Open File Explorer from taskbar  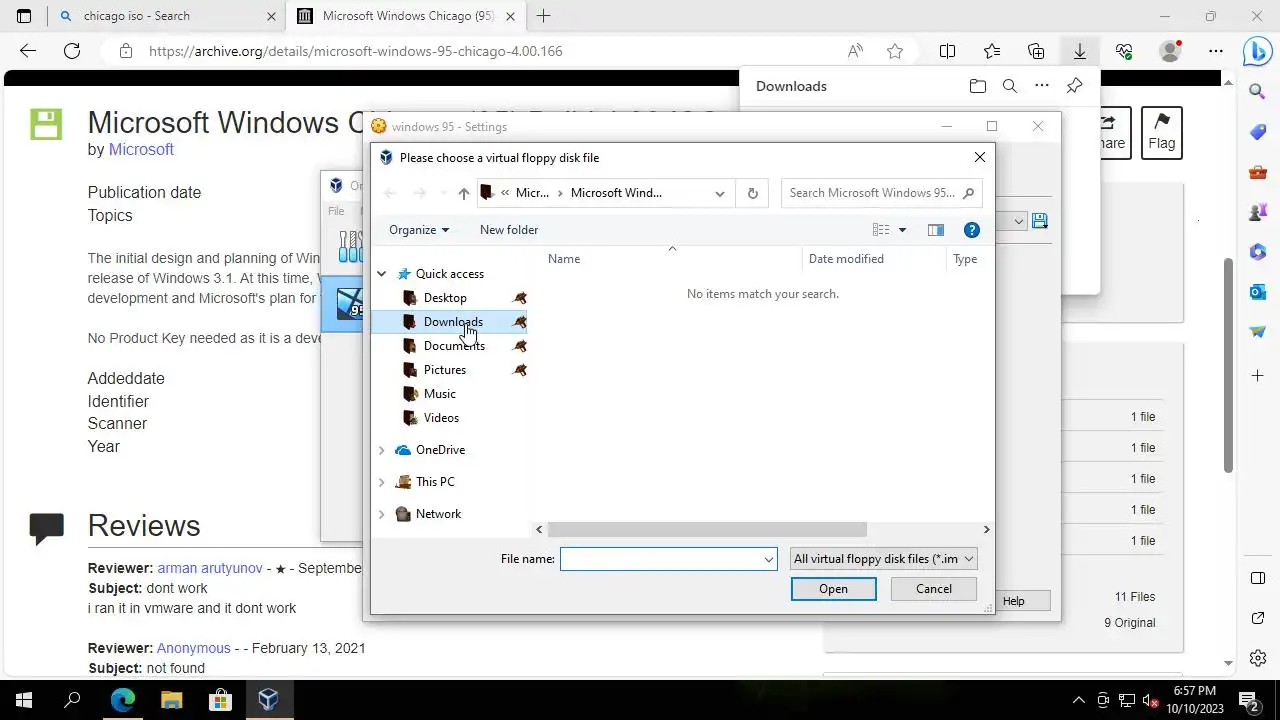pyautogui.click(x=171, y=700)
